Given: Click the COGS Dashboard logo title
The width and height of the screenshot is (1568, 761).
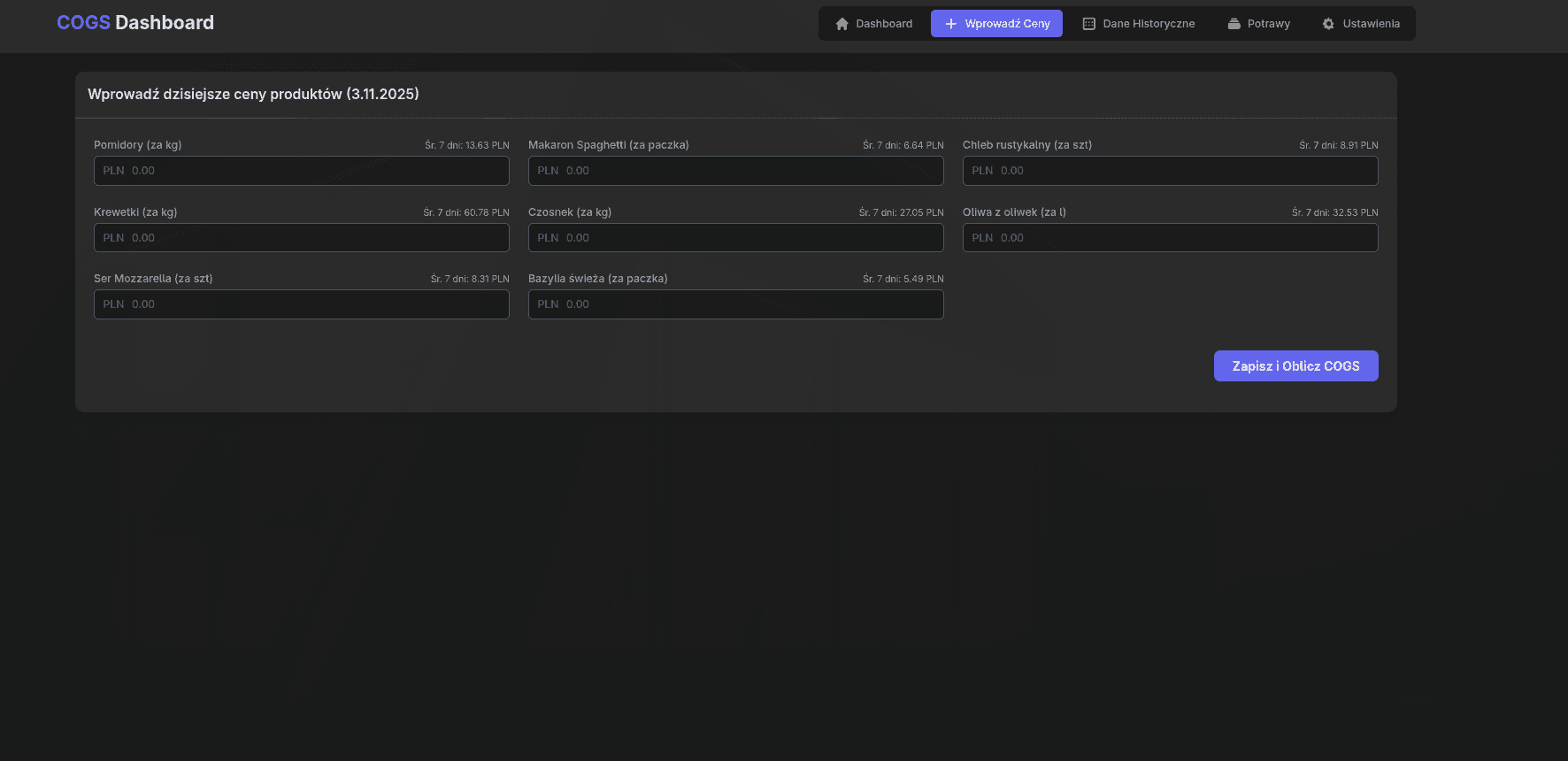Looking at the screenshot, I should (135, 23).
